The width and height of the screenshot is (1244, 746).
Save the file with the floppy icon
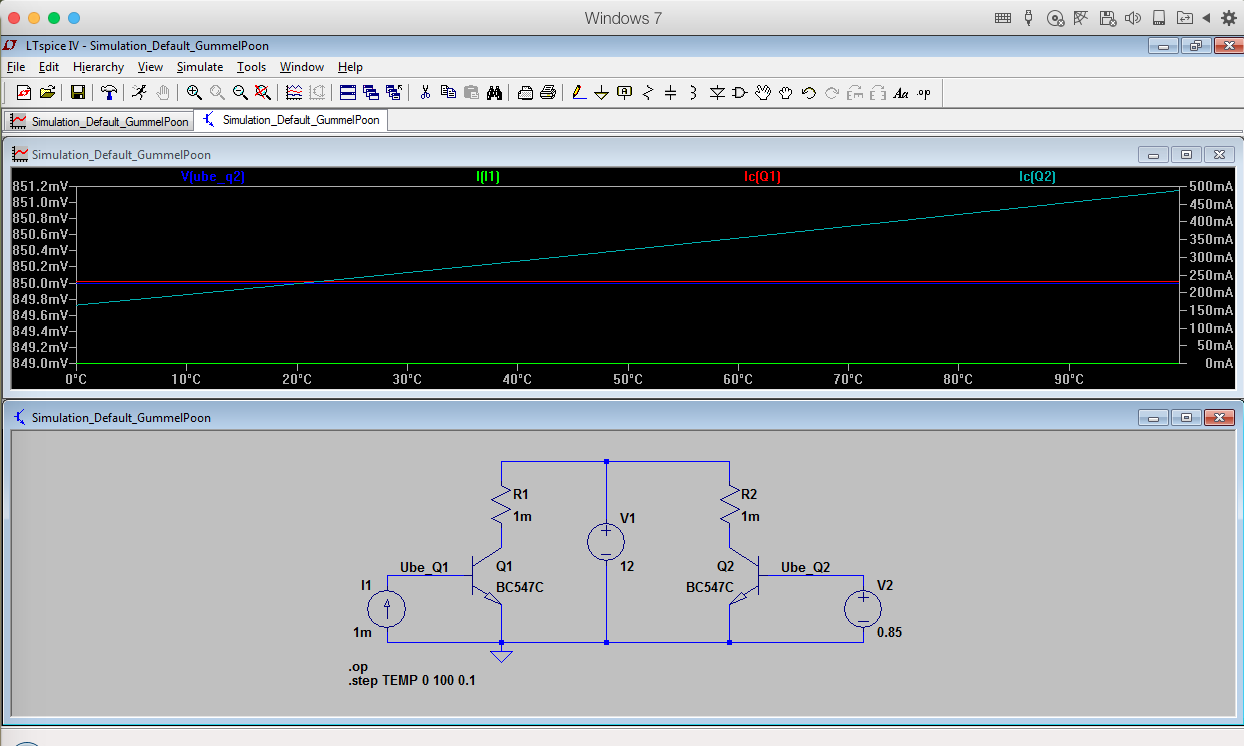click(77, 93)
